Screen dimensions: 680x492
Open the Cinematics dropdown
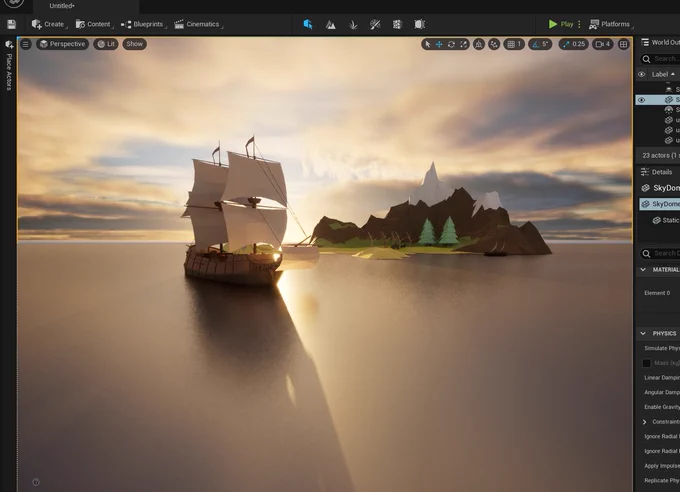(x=198, y=24)
